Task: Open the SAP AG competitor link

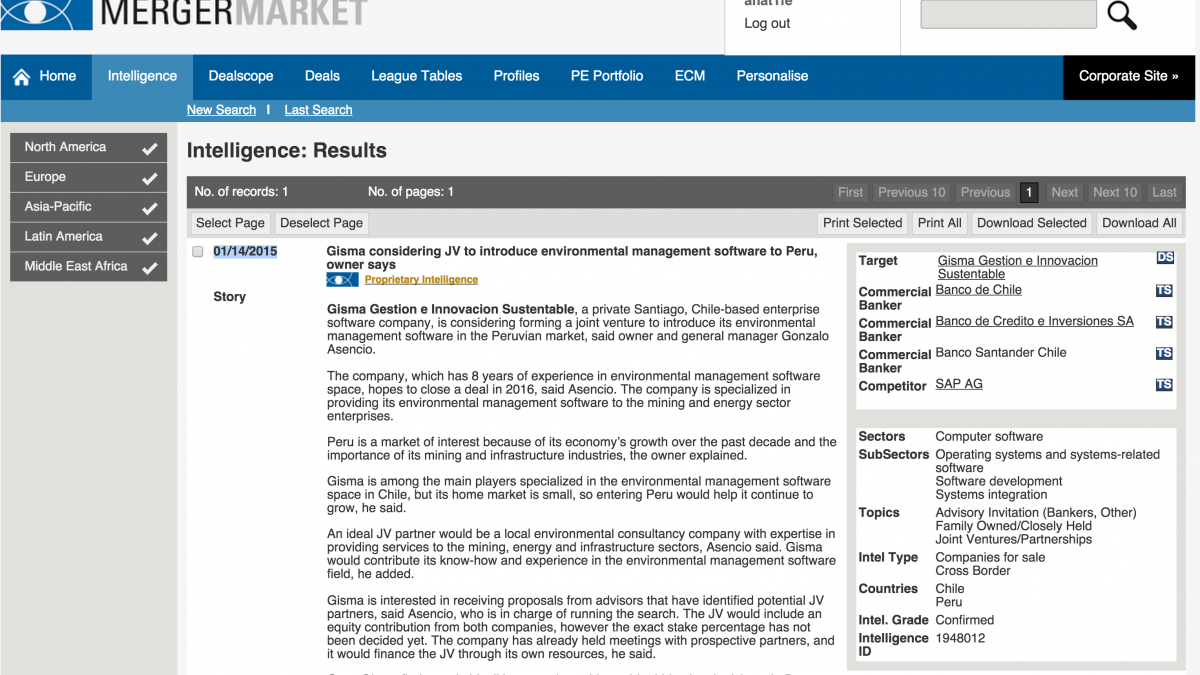Action: tap(959, 384)
